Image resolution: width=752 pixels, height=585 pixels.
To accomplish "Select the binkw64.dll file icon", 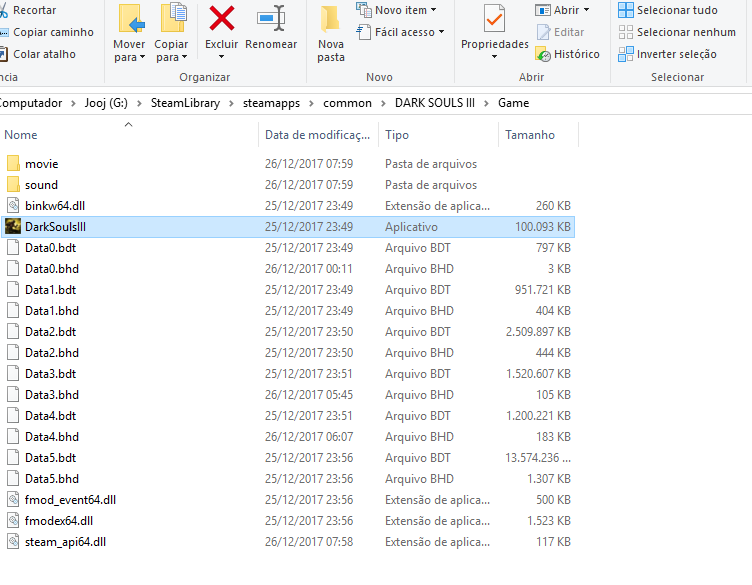I will (x=13, y=206).
